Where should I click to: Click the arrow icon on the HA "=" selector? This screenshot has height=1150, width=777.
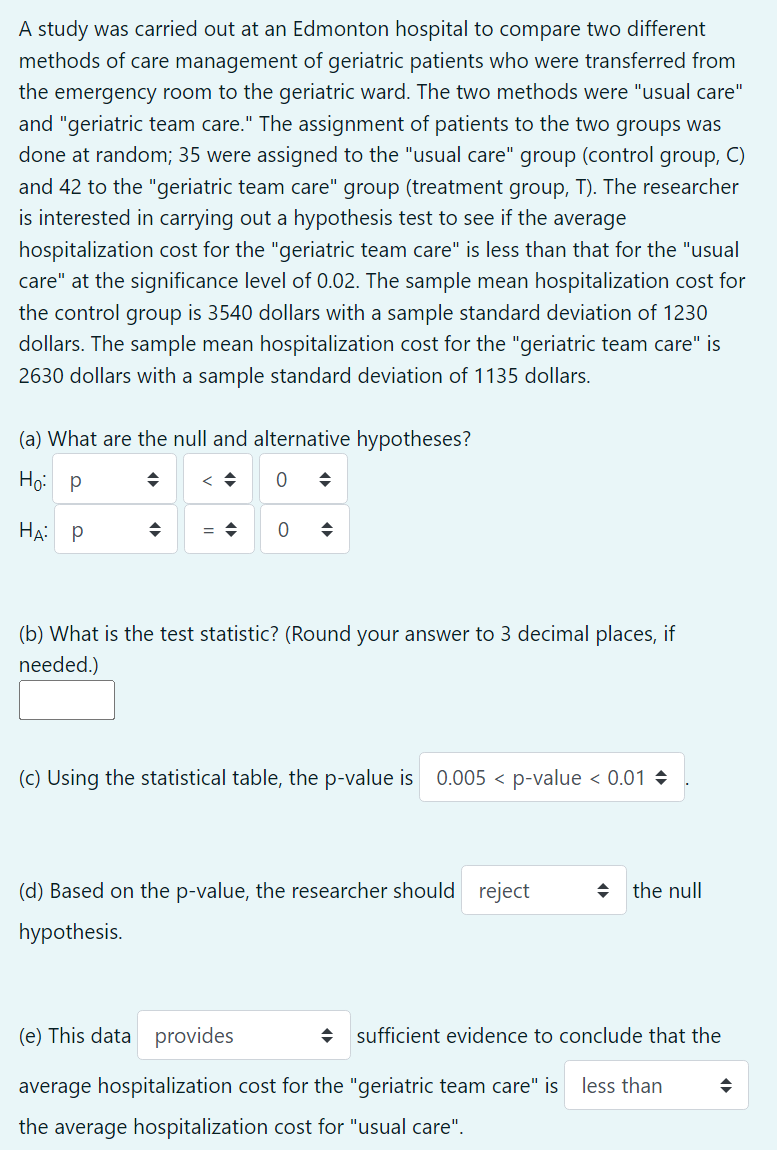(233, 529)
